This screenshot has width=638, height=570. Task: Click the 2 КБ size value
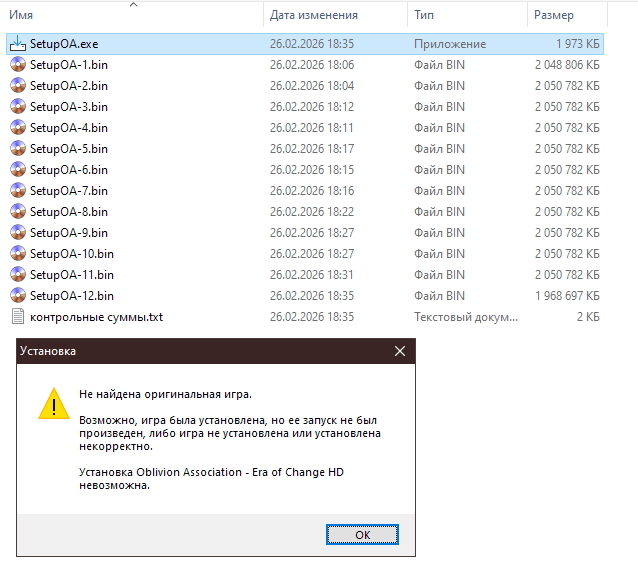click(588, 317)
